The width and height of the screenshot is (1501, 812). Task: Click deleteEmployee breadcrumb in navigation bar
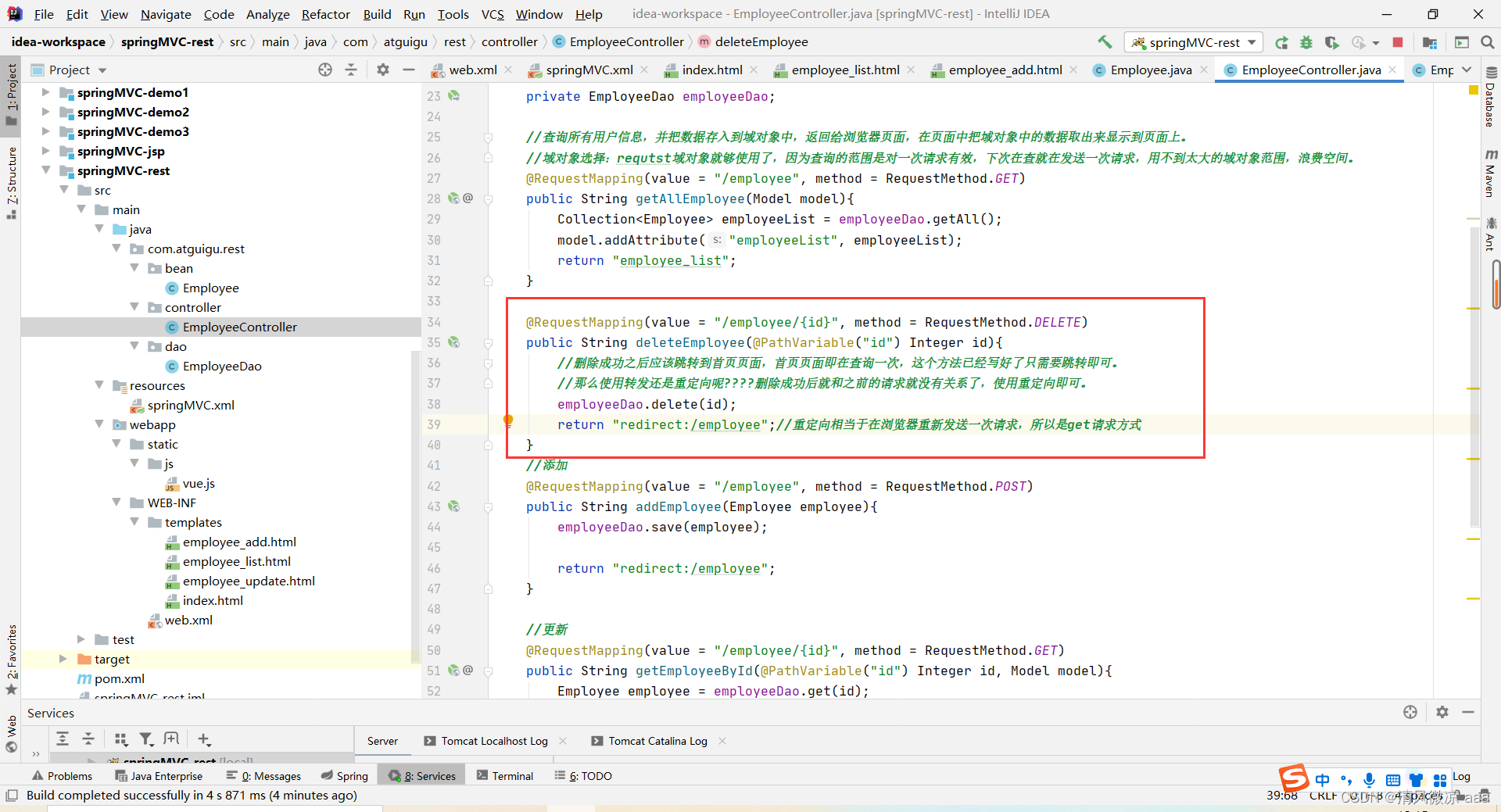tap(761, 42)
